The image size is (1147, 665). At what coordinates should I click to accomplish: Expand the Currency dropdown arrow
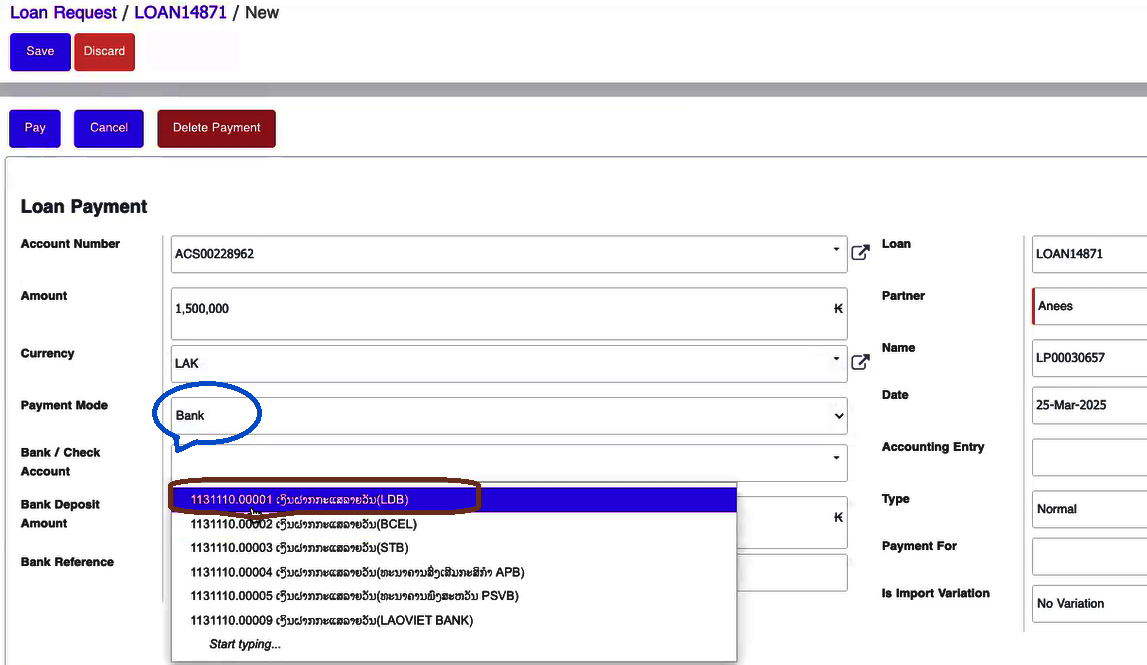pos(836,359)
